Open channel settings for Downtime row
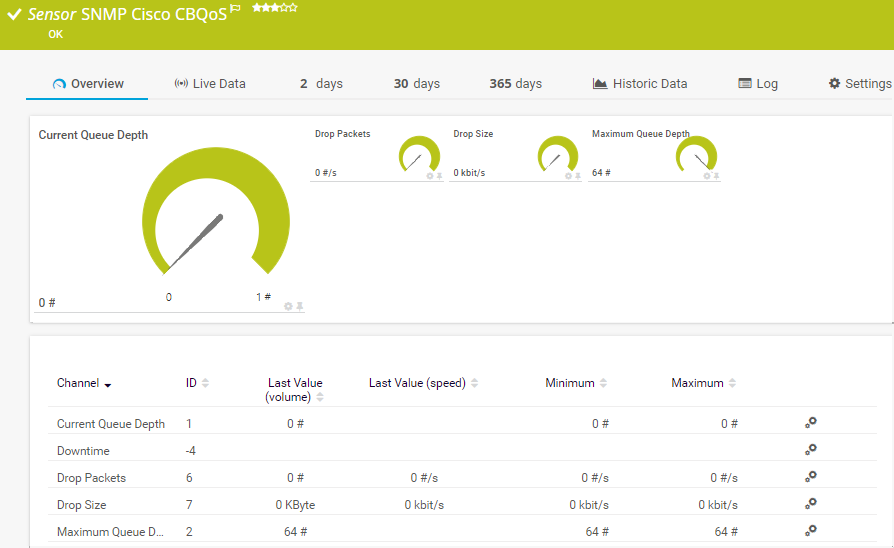The image size is (894, 548). [811, 450]
